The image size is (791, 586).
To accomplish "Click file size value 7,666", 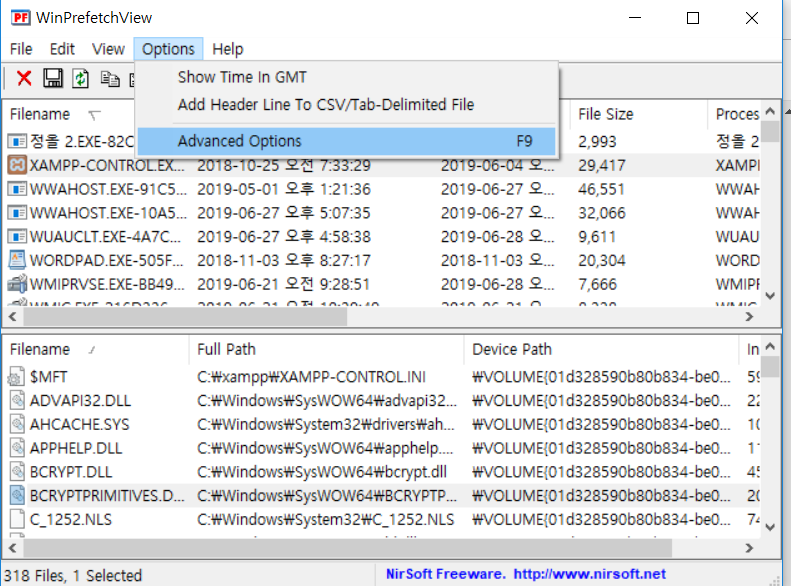I will pos(597,284).
